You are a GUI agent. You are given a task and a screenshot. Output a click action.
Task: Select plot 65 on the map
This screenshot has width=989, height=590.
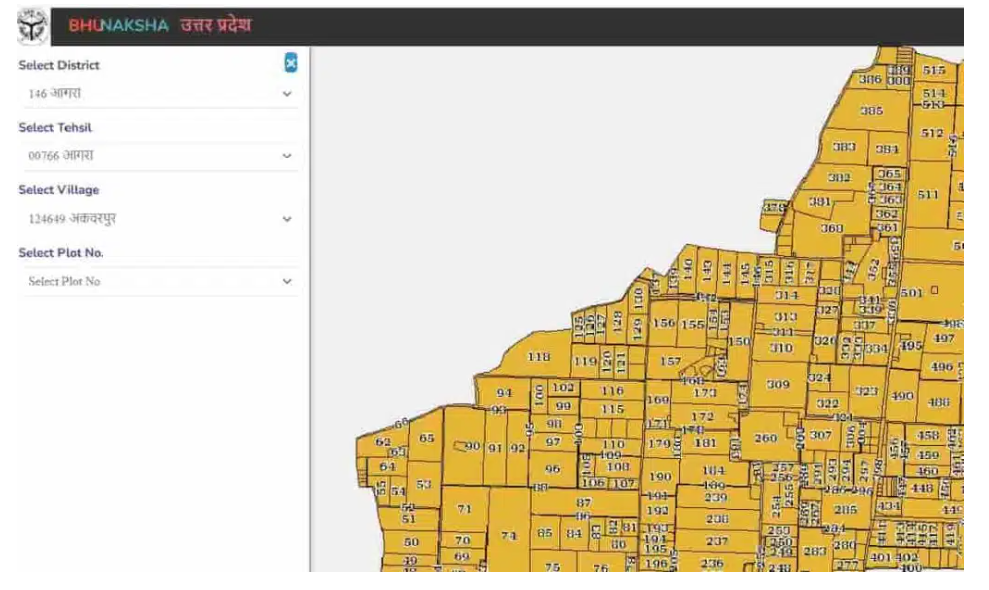427,438
